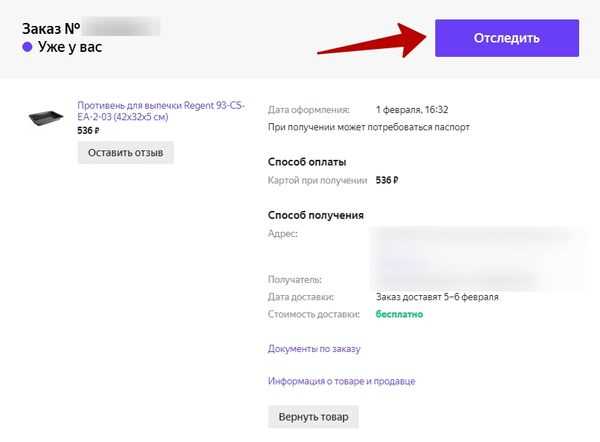Click the Дата доставки label

point(301,297)
